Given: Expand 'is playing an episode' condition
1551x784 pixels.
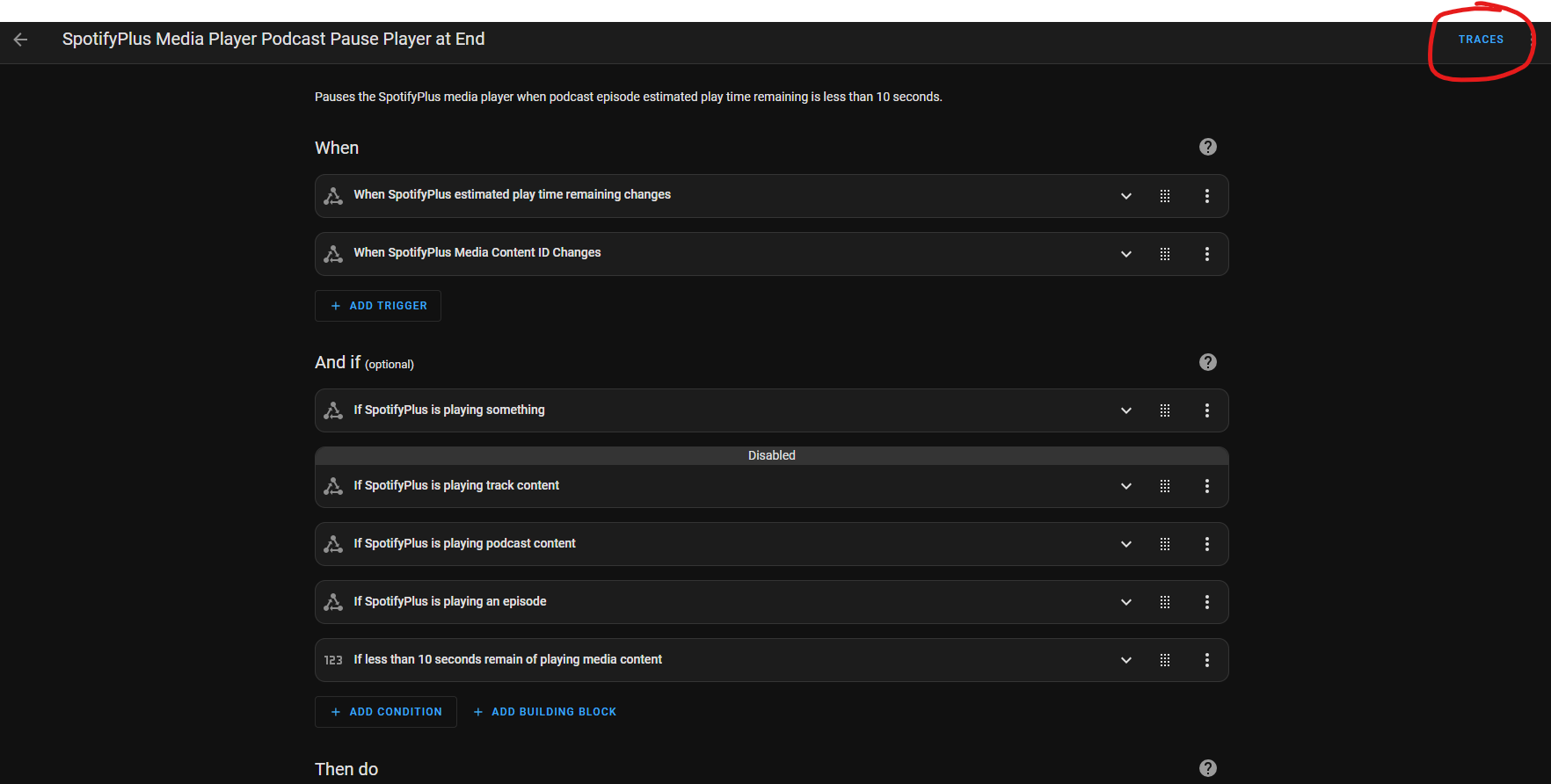Looking at the screenshot, I should pos(1126,602).
